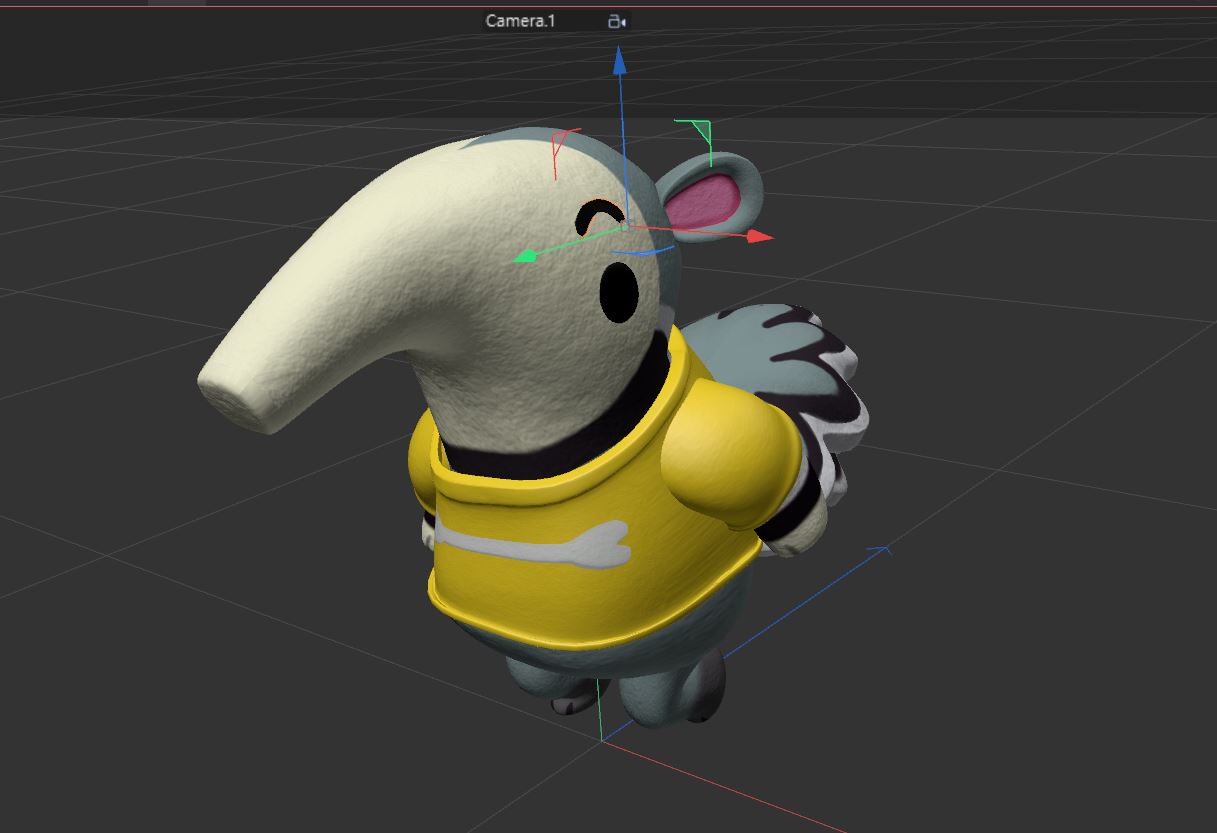Select the blue vertical axis arrow of the gizmo
The height and width of the screenshot is (833, 1217).
(x=619, y=62)
